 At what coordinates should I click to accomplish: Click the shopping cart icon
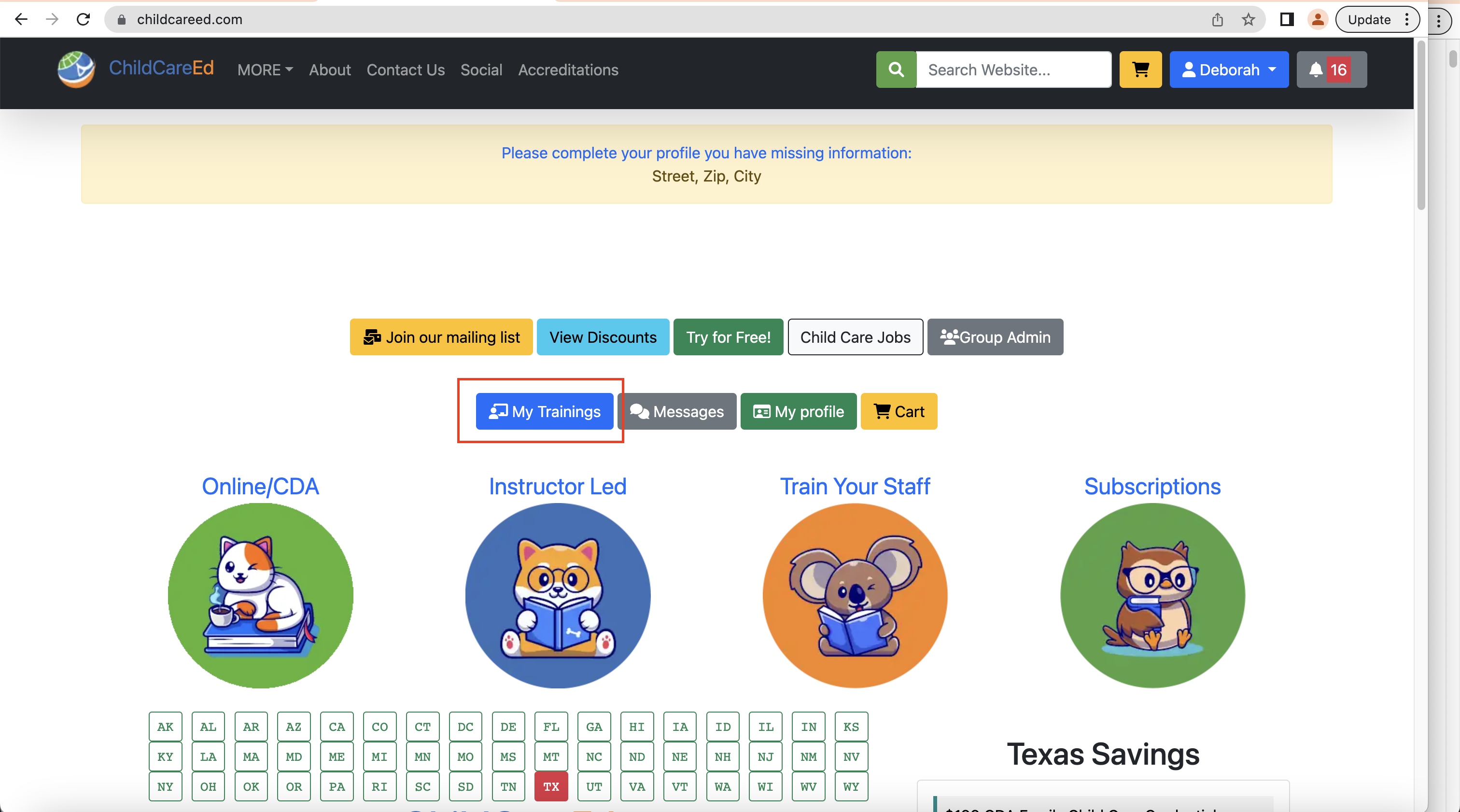(x=1140, y=70)
